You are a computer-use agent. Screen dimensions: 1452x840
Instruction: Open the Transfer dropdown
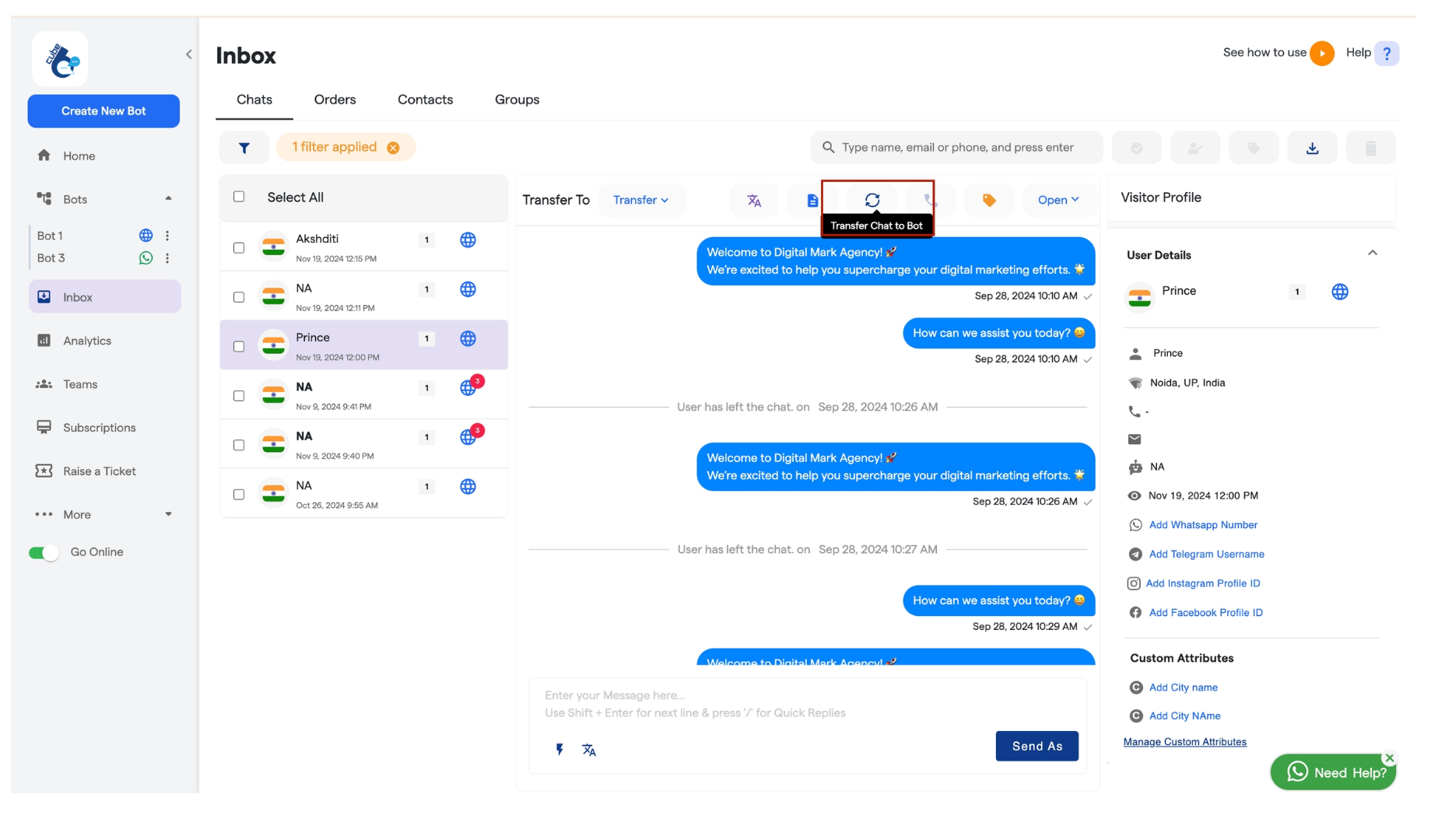[641, 201]
